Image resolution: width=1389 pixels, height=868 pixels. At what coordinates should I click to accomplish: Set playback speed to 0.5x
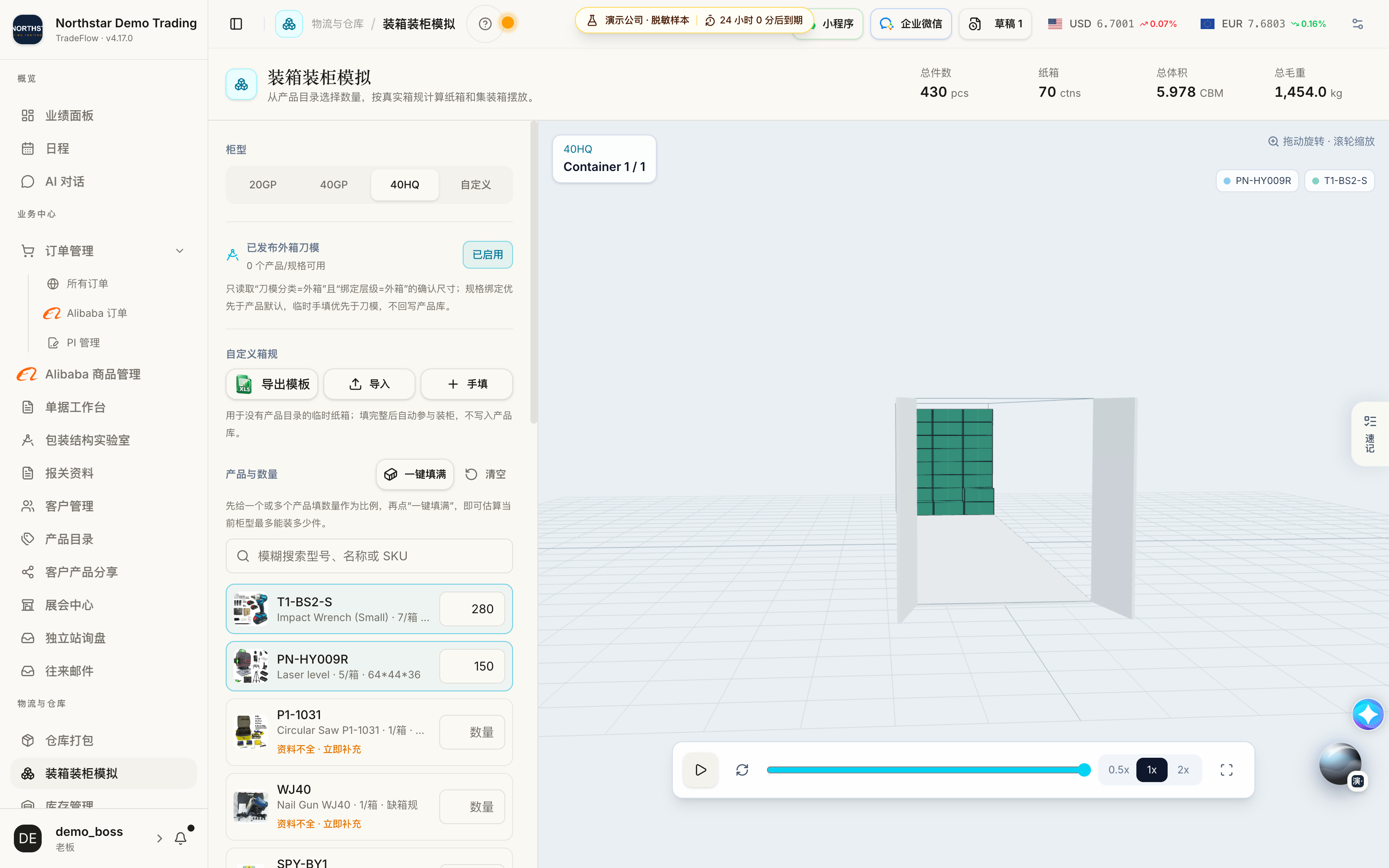click(1119, 770)
